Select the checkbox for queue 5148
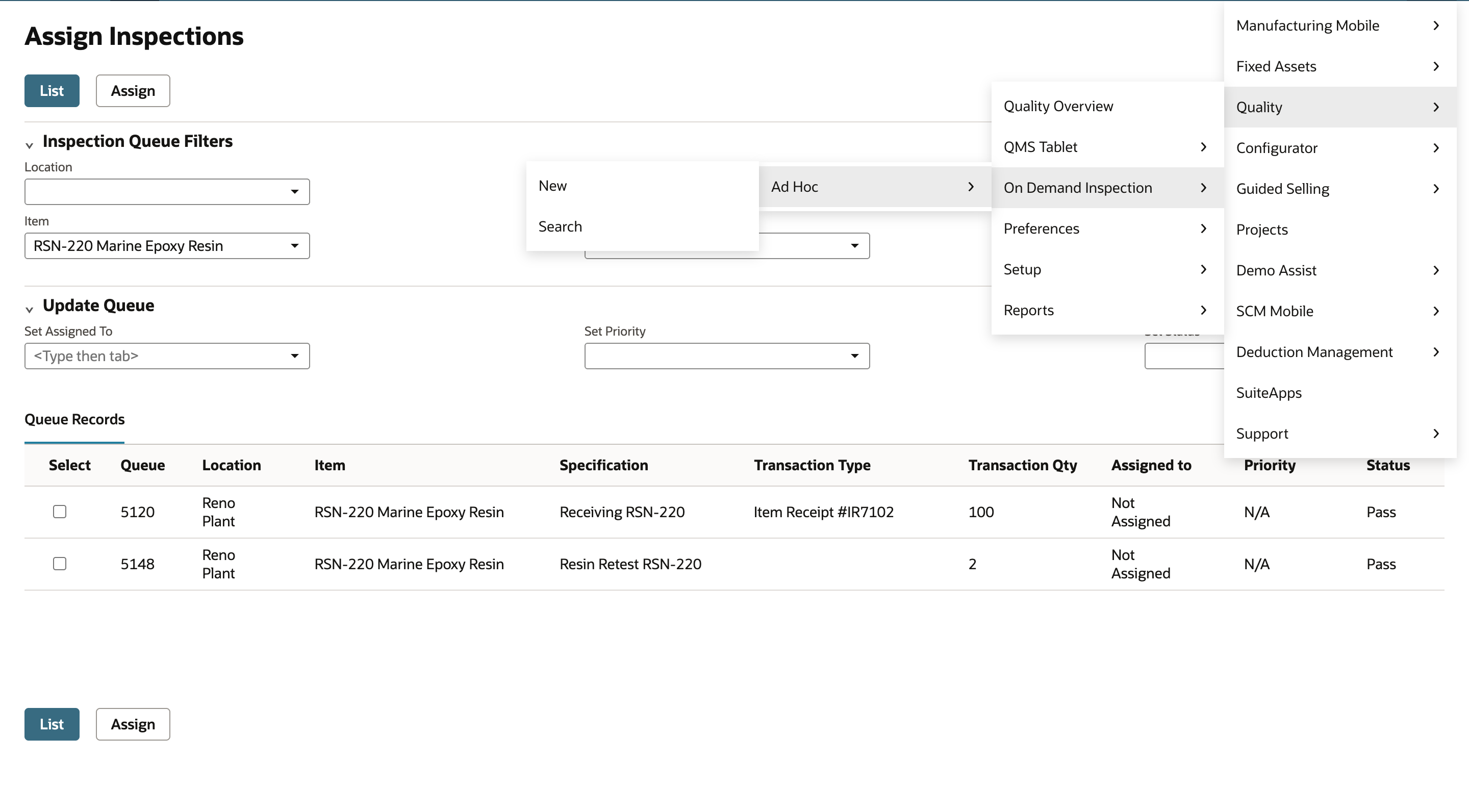The image size is (1469, 812). point(60,564)
